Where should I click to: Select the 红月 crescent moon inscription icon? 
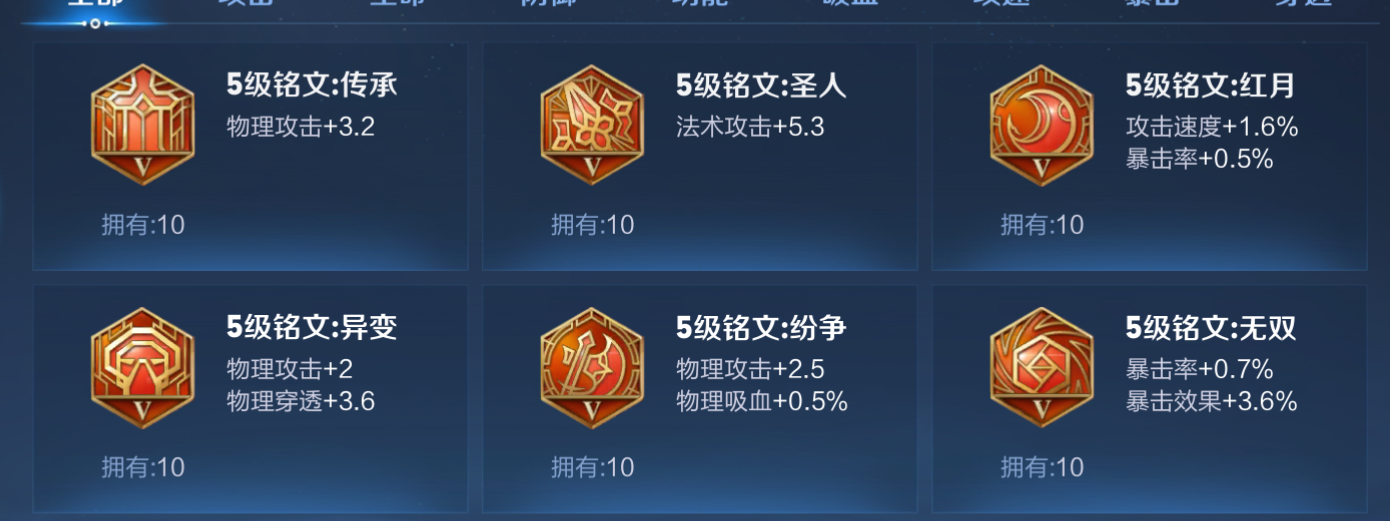[x=1042, y=125]
